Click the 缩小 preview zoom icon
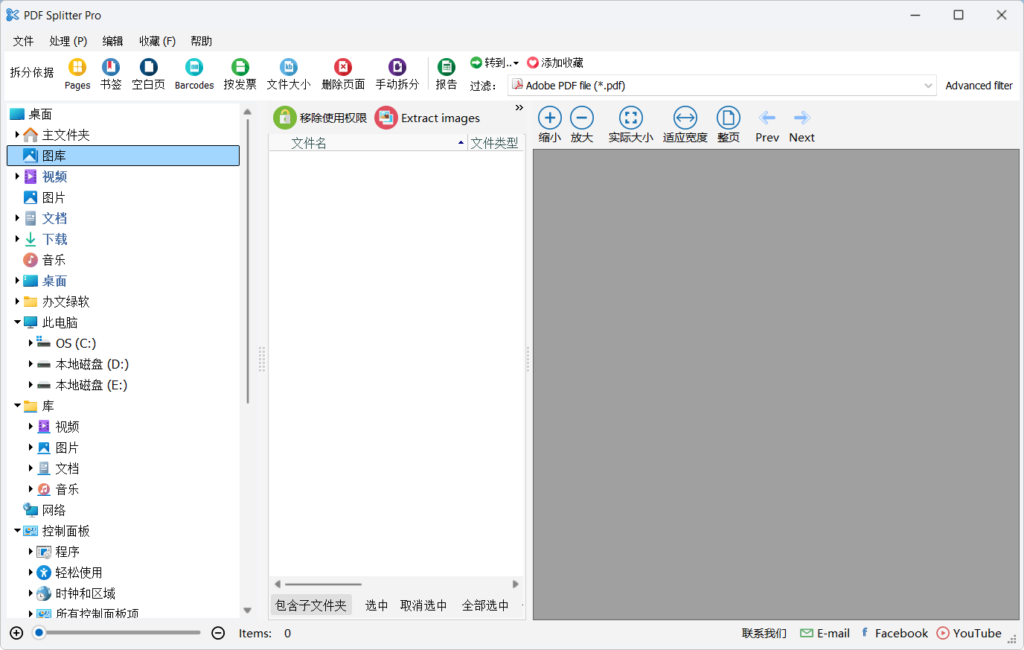The height and width of the screenshot is (650, 1024). [x=549, y=125]
